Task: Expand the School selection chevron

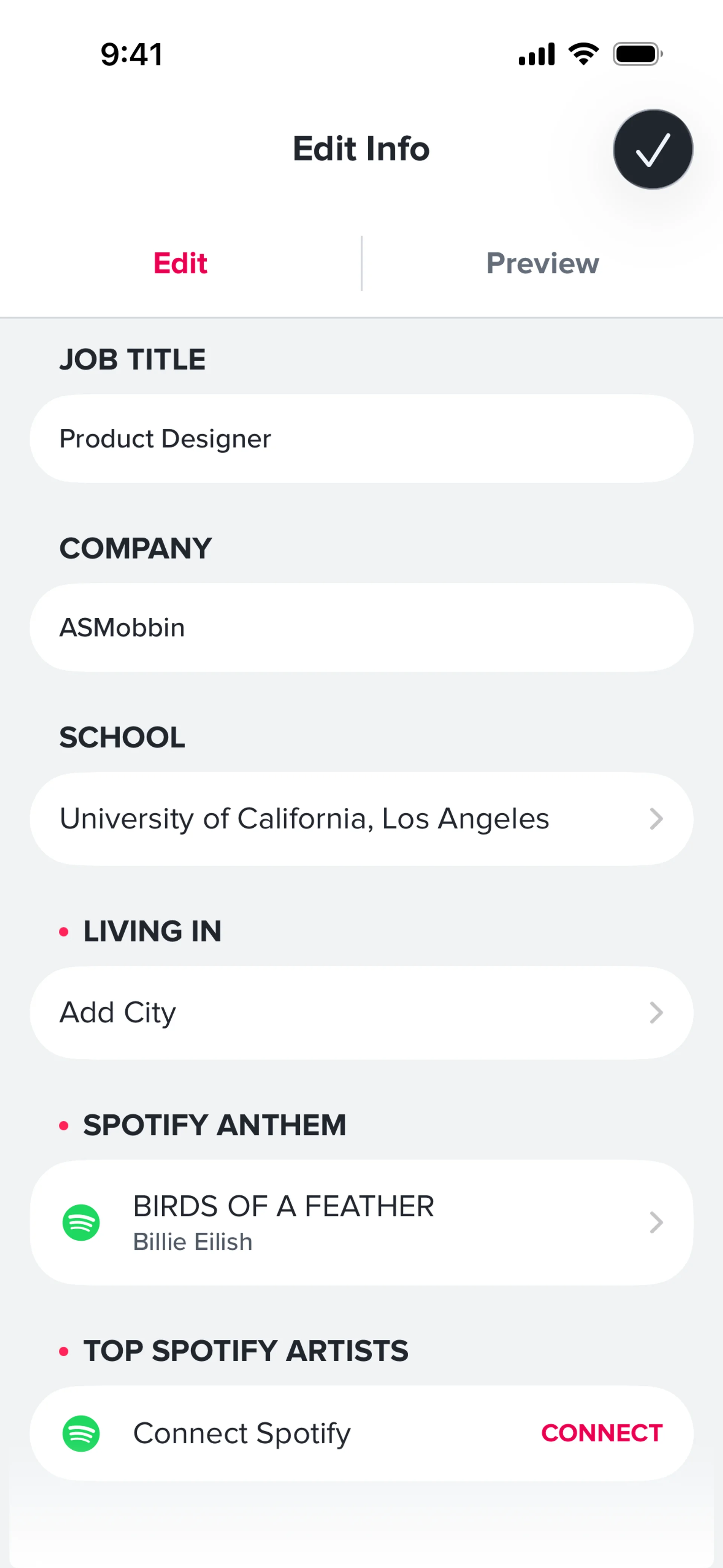Action: click(x=656, y=819)
